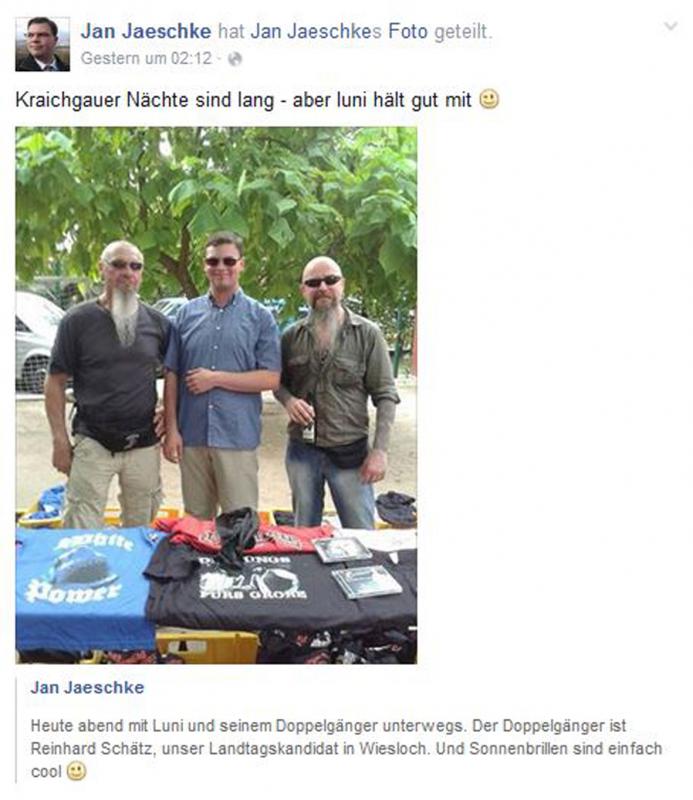Click the smiley emoji after 'cool'

77,771
